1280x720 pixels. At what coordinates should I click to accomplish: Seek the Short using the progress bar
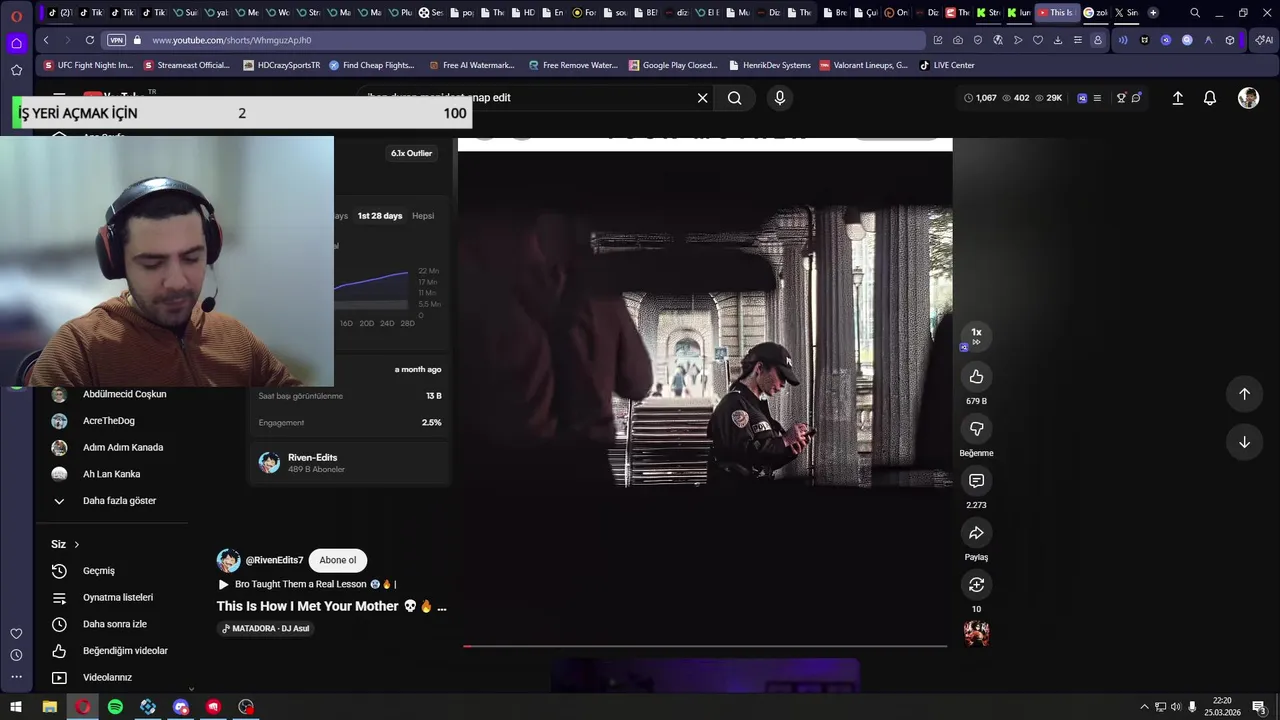click(x=705, y=646)
